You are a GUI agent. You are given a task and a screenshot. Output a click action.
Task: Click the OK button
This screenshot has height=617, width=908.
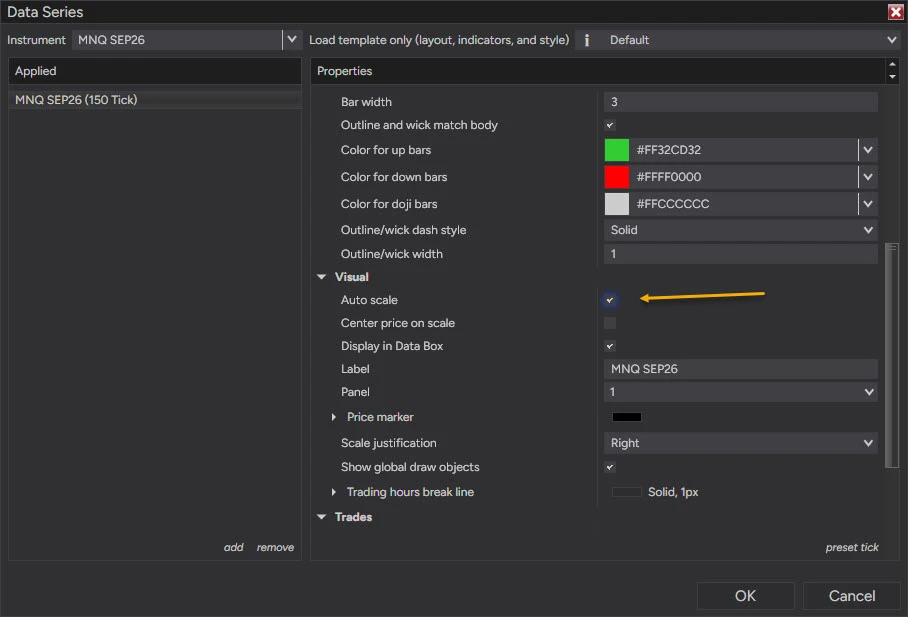[x=745, y=596]
